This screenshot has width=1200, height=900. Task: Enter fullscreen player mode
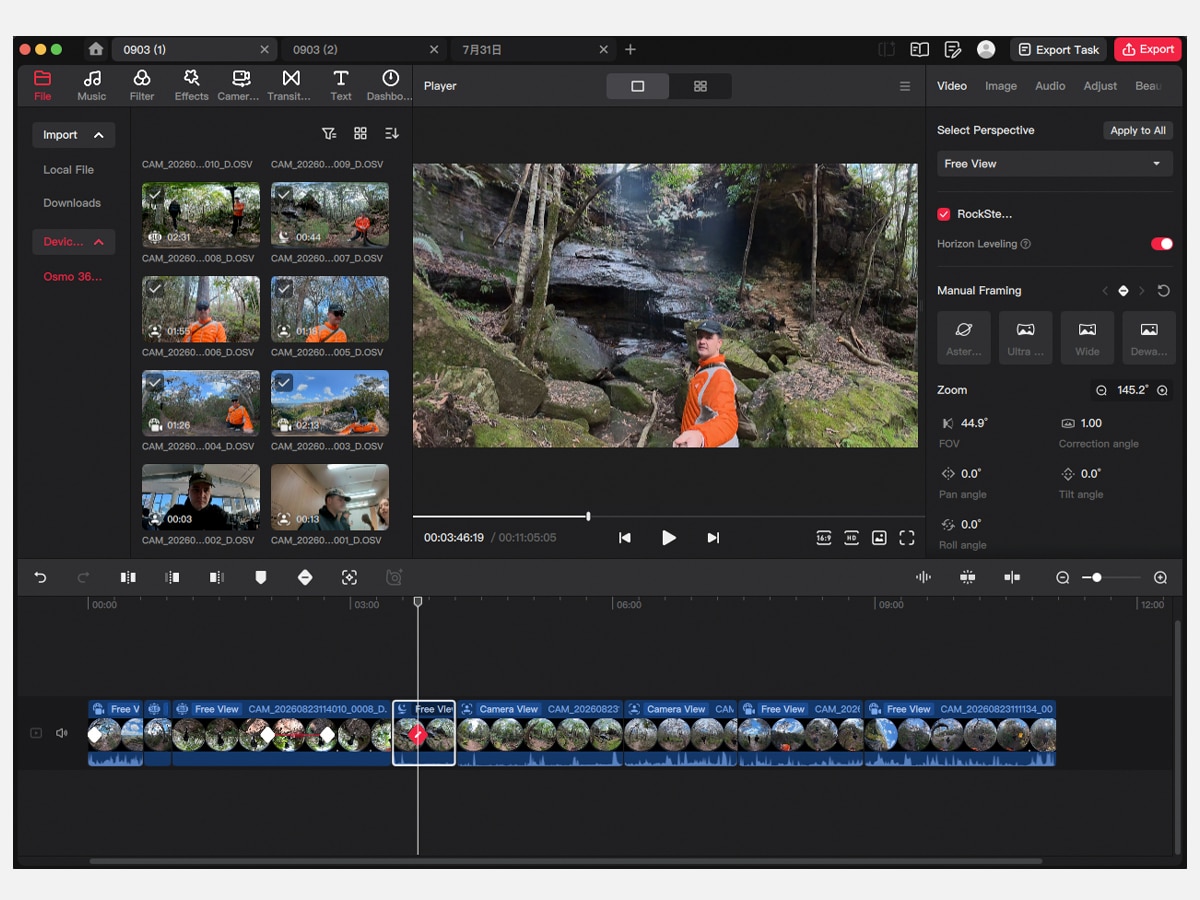(907, 538)
